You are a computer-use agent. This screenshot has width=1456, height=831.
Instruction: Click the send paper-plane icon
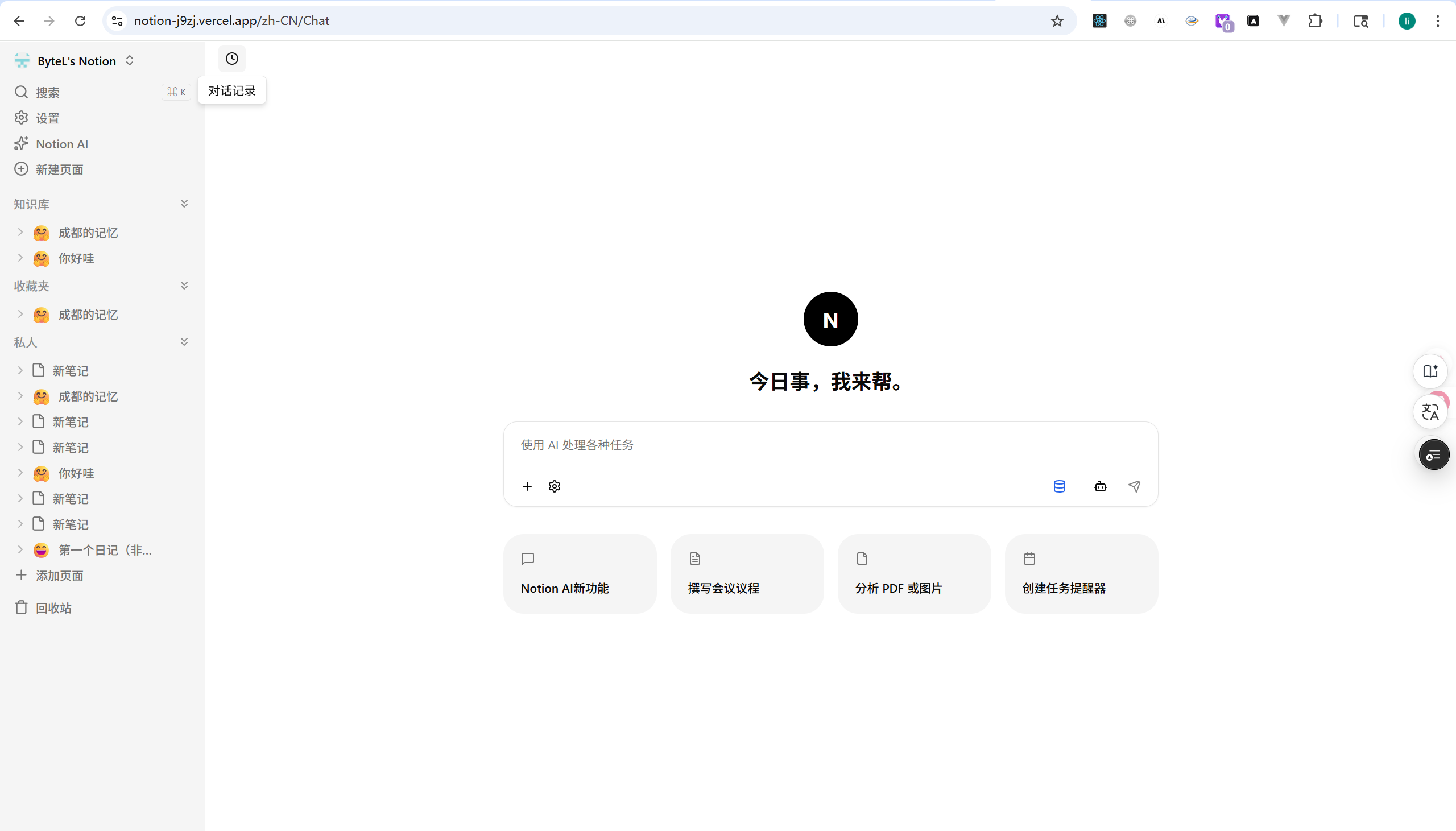coord(1135,486)
